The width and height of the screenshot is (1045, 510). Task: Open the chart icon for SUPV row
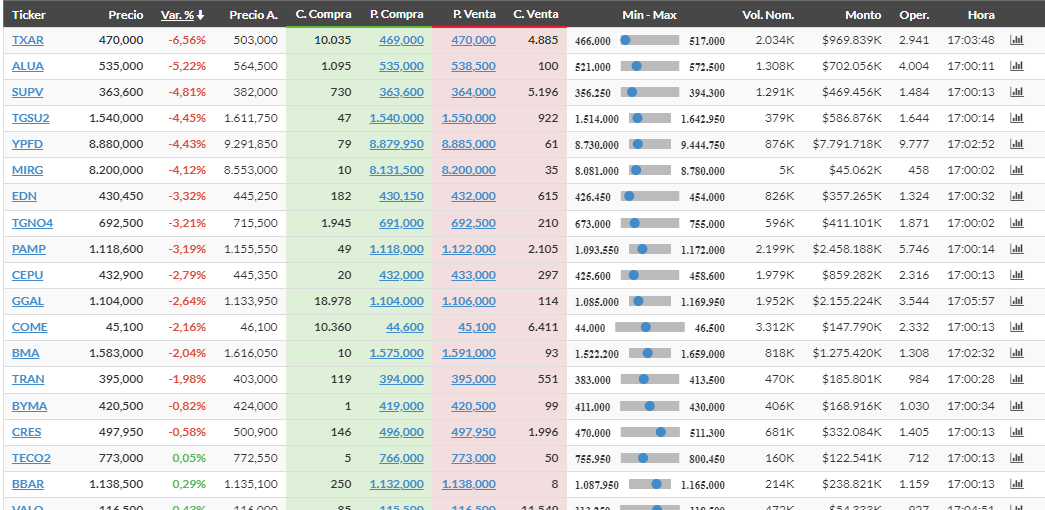pos(1016,92)
